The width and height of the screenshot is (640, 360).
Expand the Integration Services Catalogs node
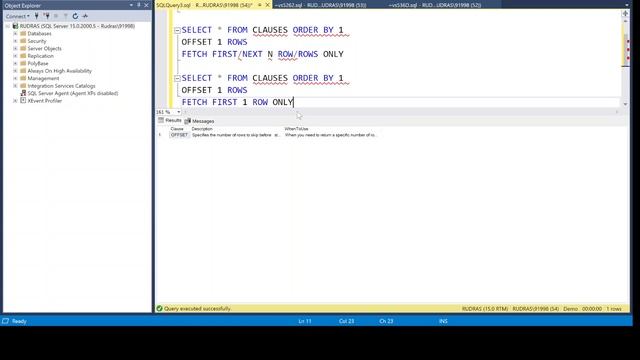[x=15, y=86]
